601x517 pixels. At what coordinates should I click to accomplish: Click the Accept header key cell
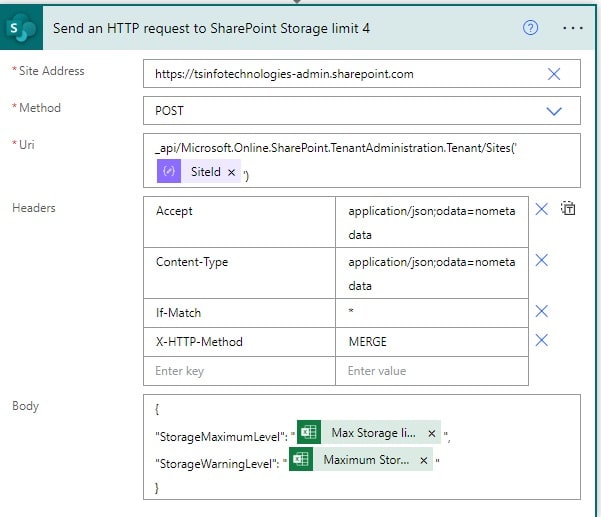click(240, 222)
